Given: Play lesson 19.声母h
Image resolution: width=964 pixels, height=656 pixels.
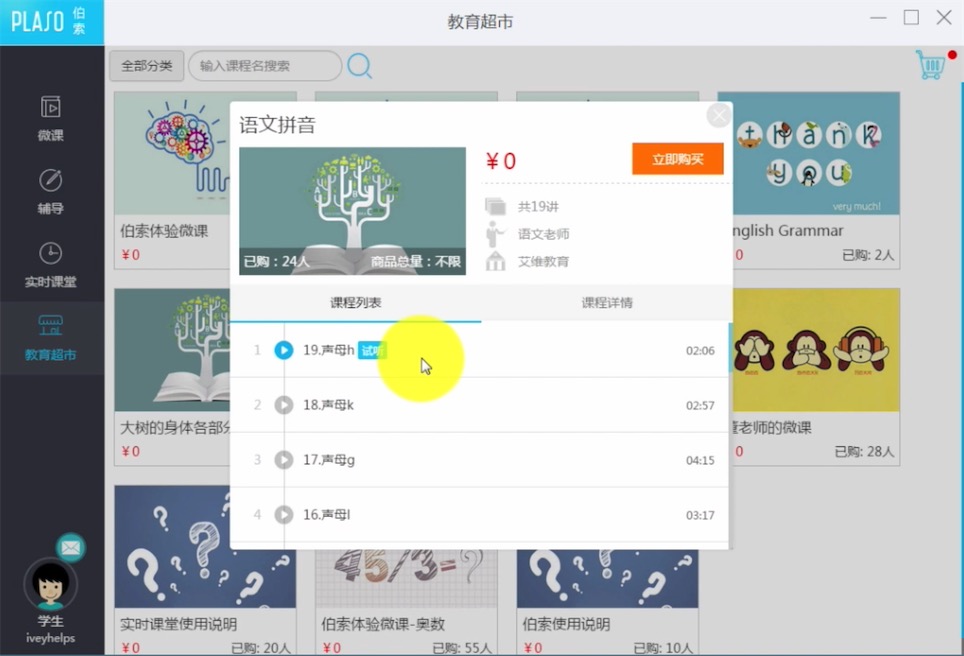Looking at the screenshot, I should pos(284,350).
